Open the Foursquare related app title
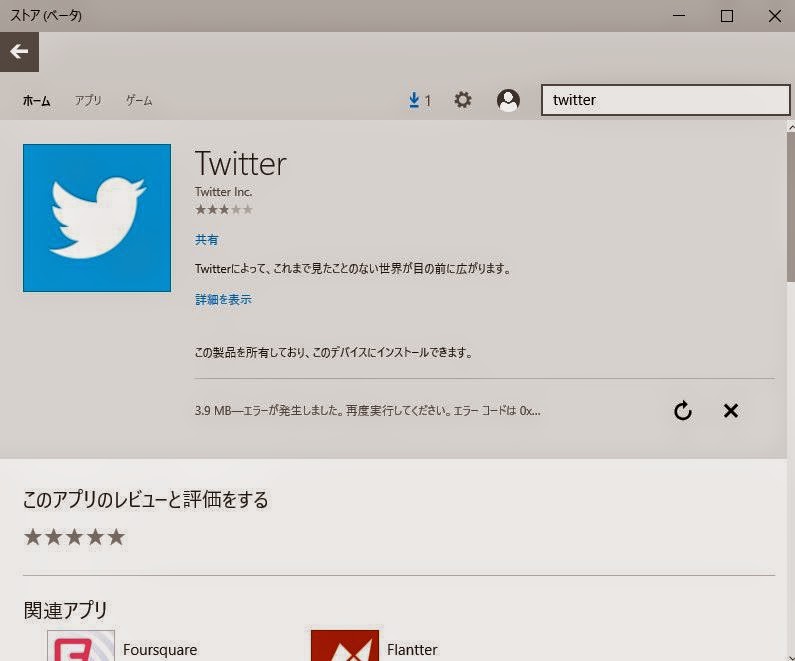Image resolution: width=795 pixels, height=661 pixels. click(x=160, y=649)
